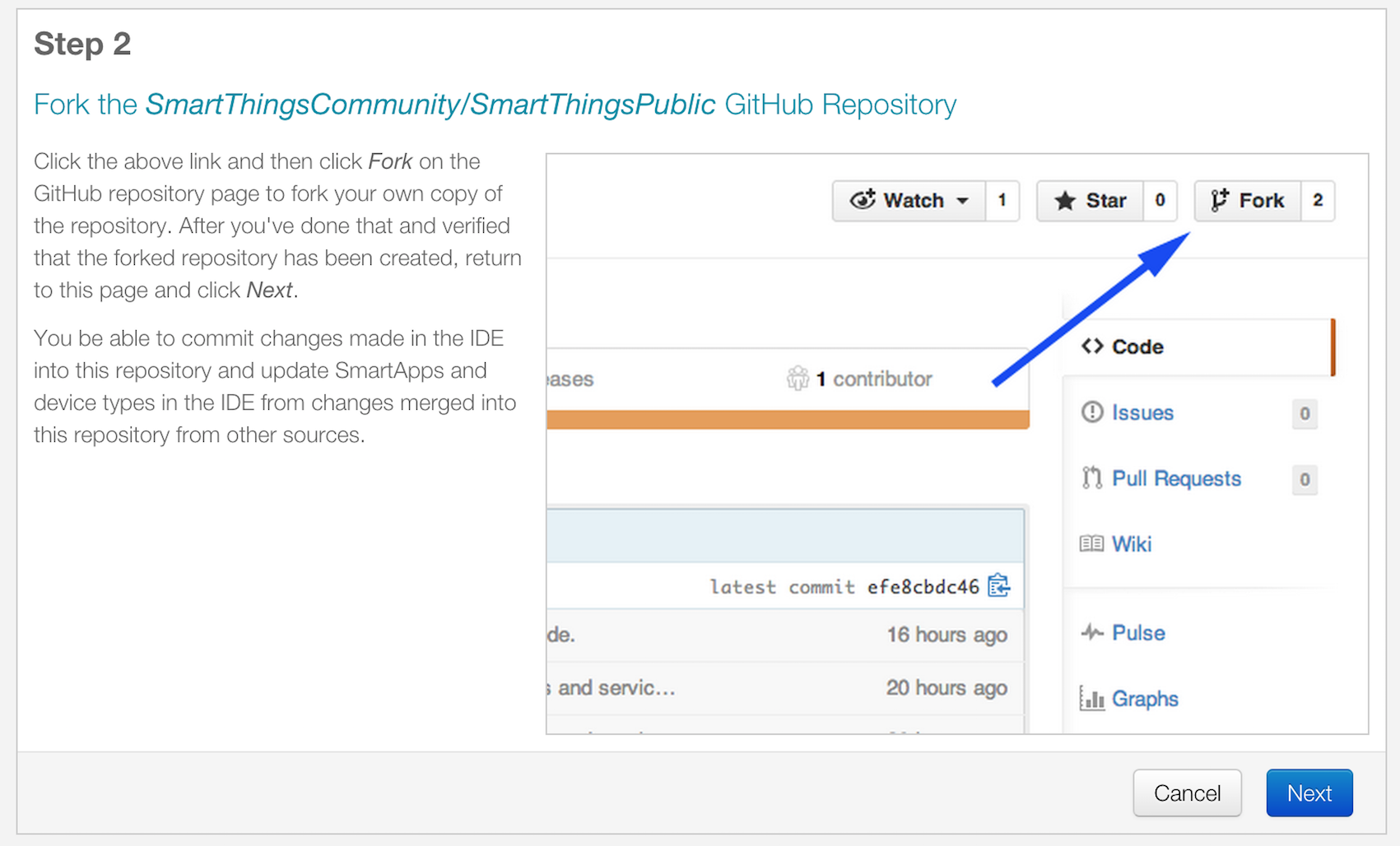Click the GitHub repository screenshot thumbnail

957,444
